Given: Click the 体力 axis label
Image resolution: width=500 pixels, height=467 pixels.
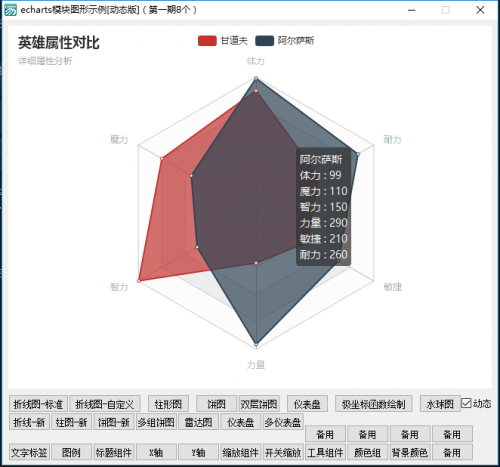Looking at the screenshot, I should point(256,61).
